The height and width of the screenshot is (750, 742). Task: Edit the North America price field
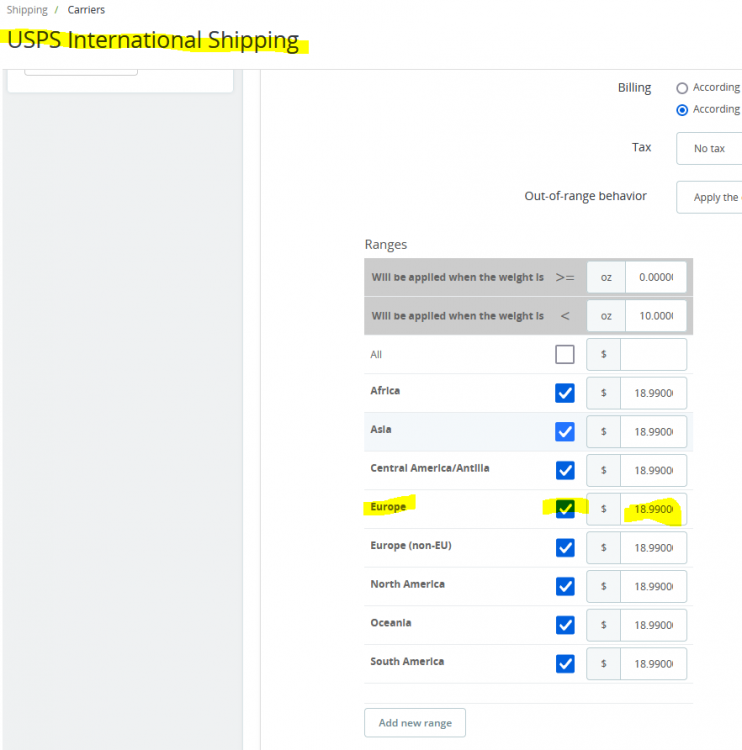coord(653,586)
